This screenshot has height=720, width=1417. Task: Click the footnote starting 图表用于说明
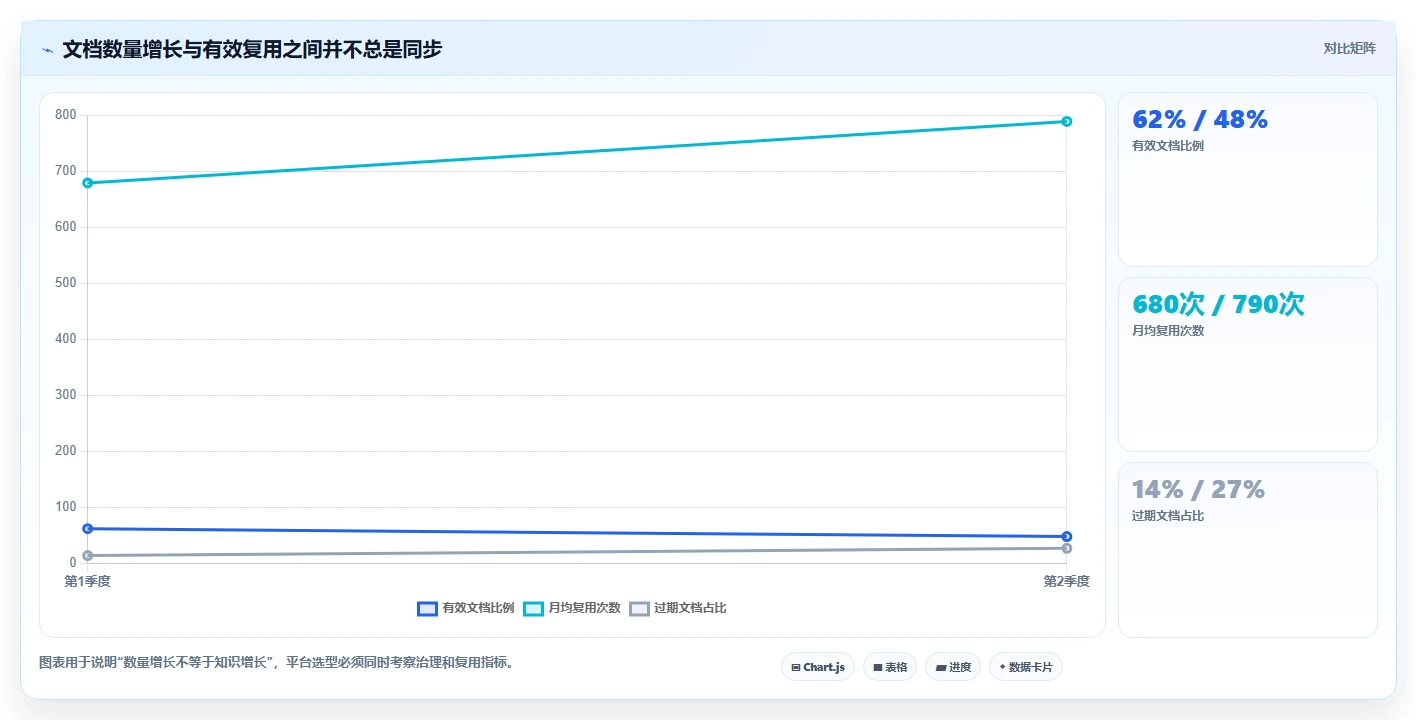coord(278,662)
